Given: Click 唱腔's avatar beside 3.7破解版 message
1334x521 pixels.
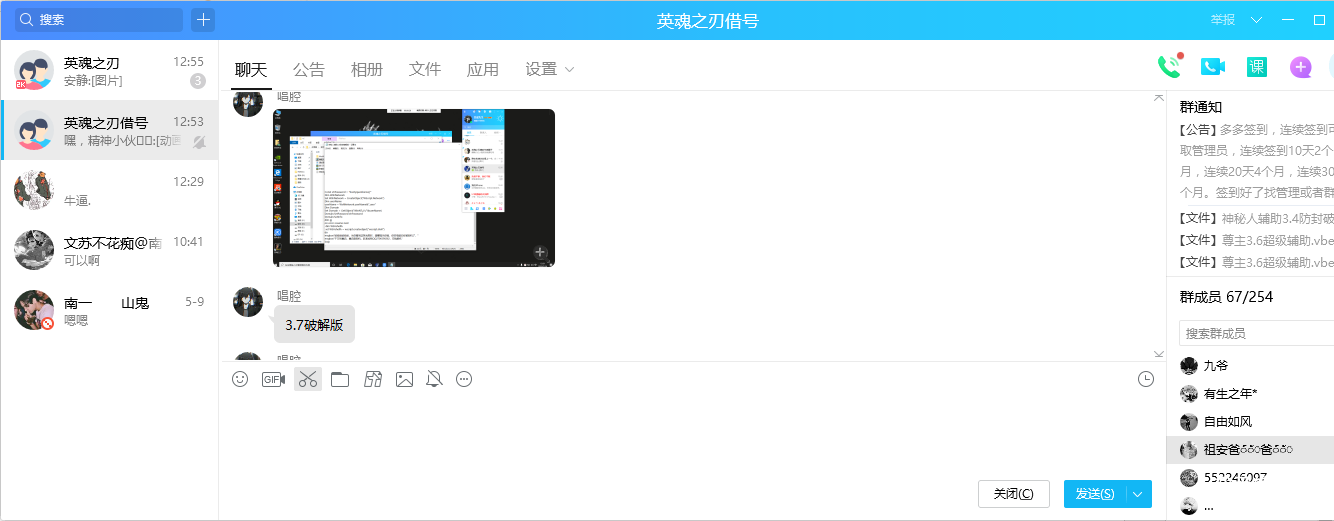Looking at the screenshot, I should point(248,302).
